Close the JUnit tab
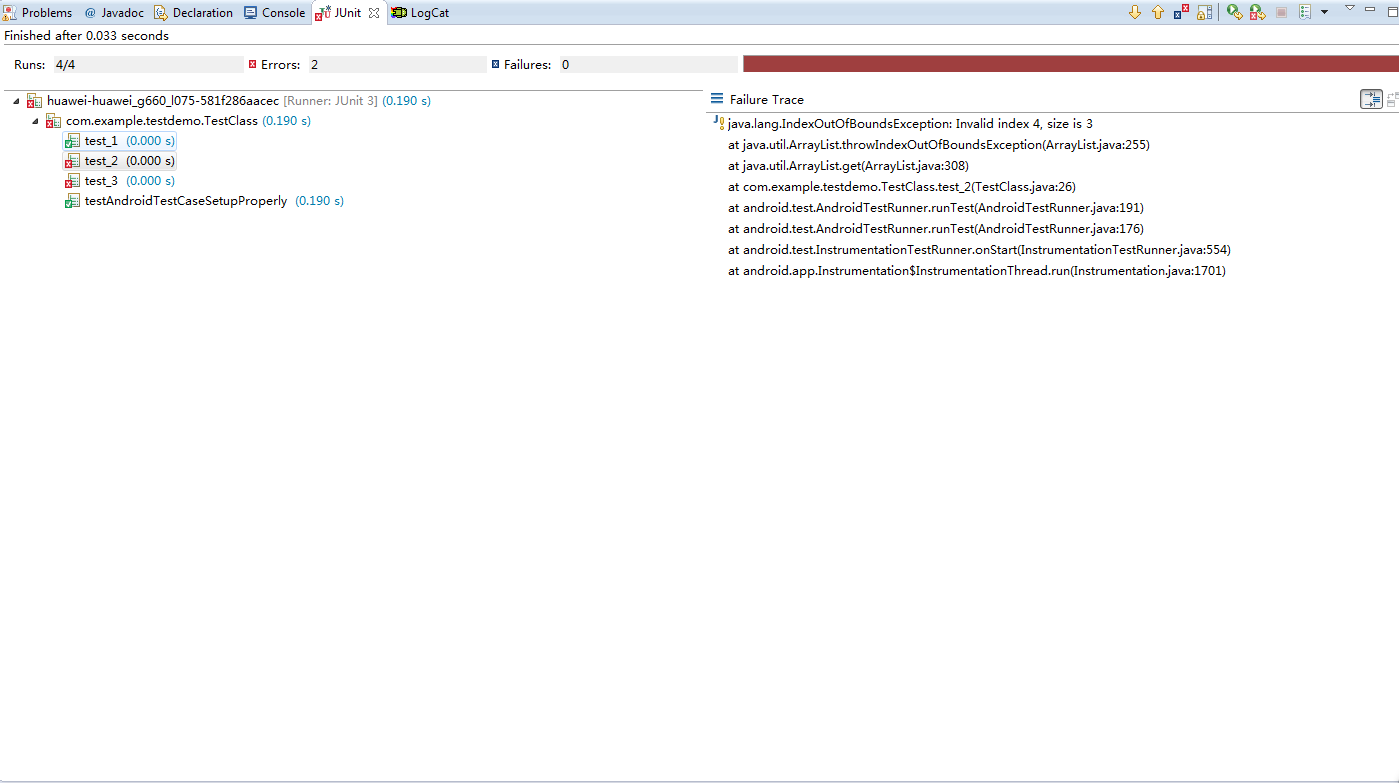 [374, 13]
